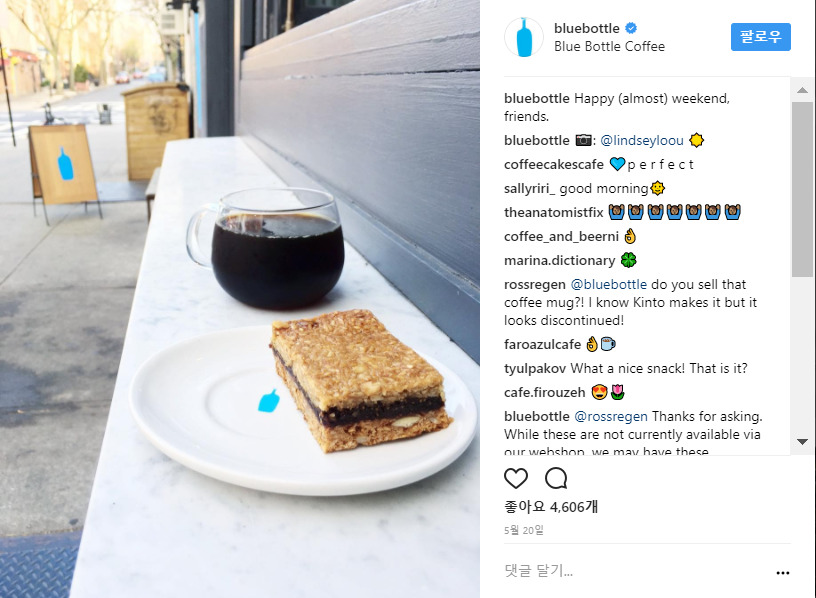816x598 pixels.
Task: Click the comment speech bubble icon
Action: pos(556,478)
